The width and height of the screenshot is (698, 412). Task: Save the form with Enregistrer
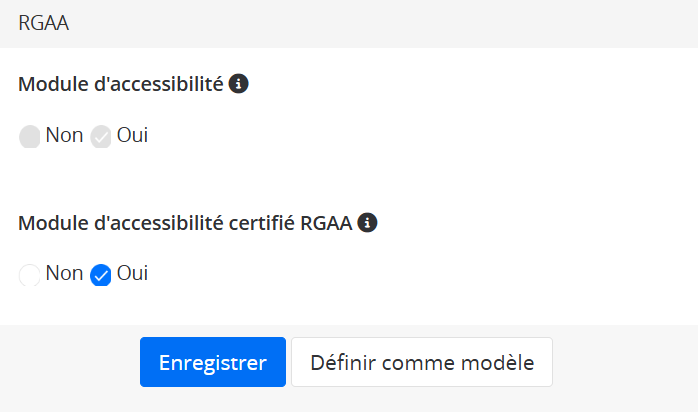click(212, 362)
